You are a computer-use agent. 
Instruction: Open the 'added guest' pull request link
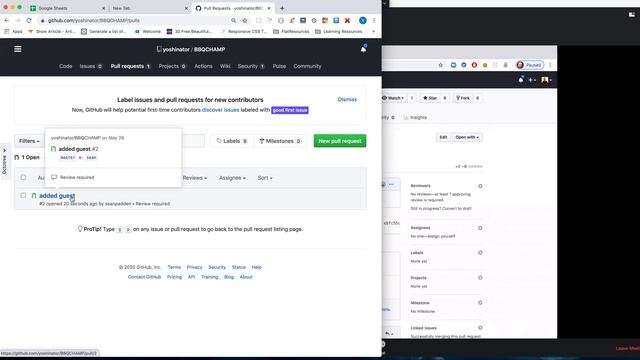57,196
